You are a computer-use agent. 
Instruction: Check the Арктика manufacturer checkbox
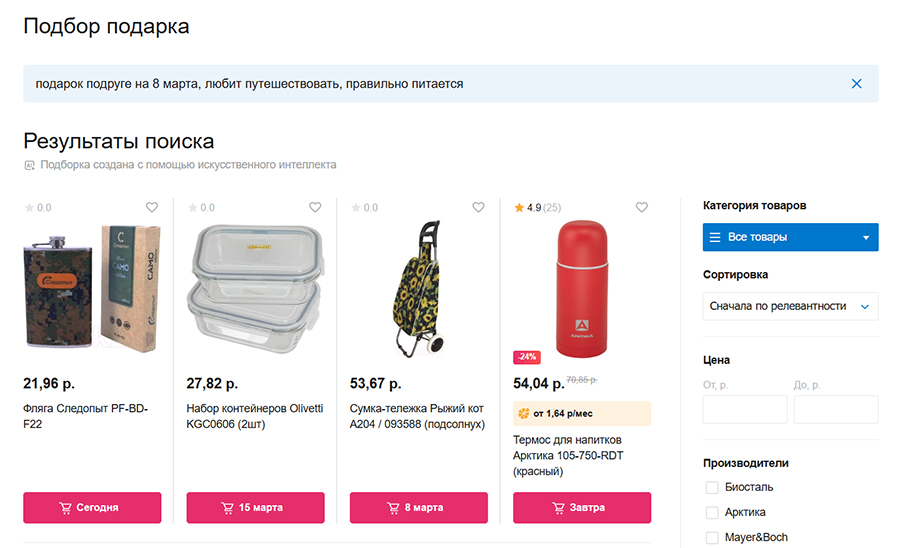click(712, 513)
